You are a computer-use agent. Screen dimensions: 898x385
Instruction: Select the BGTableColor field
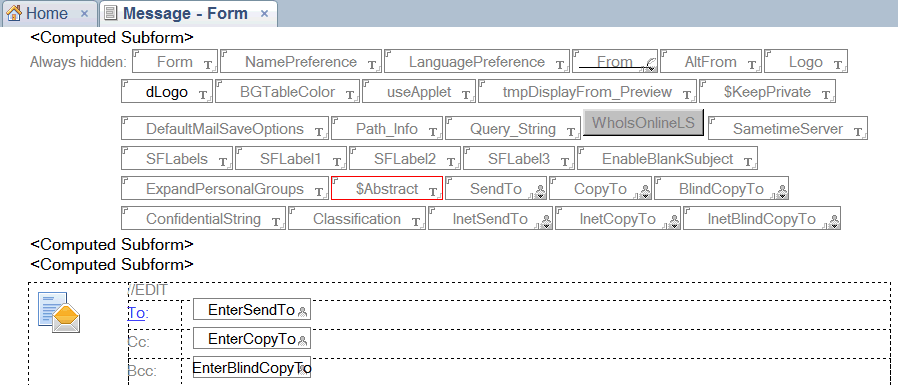click(288, 92)
